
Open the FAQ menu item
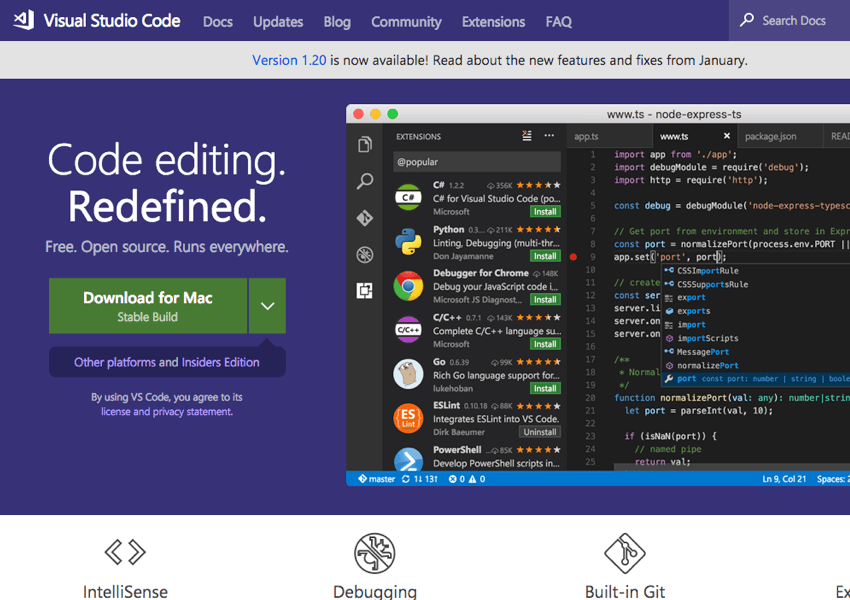coord(559,22)
